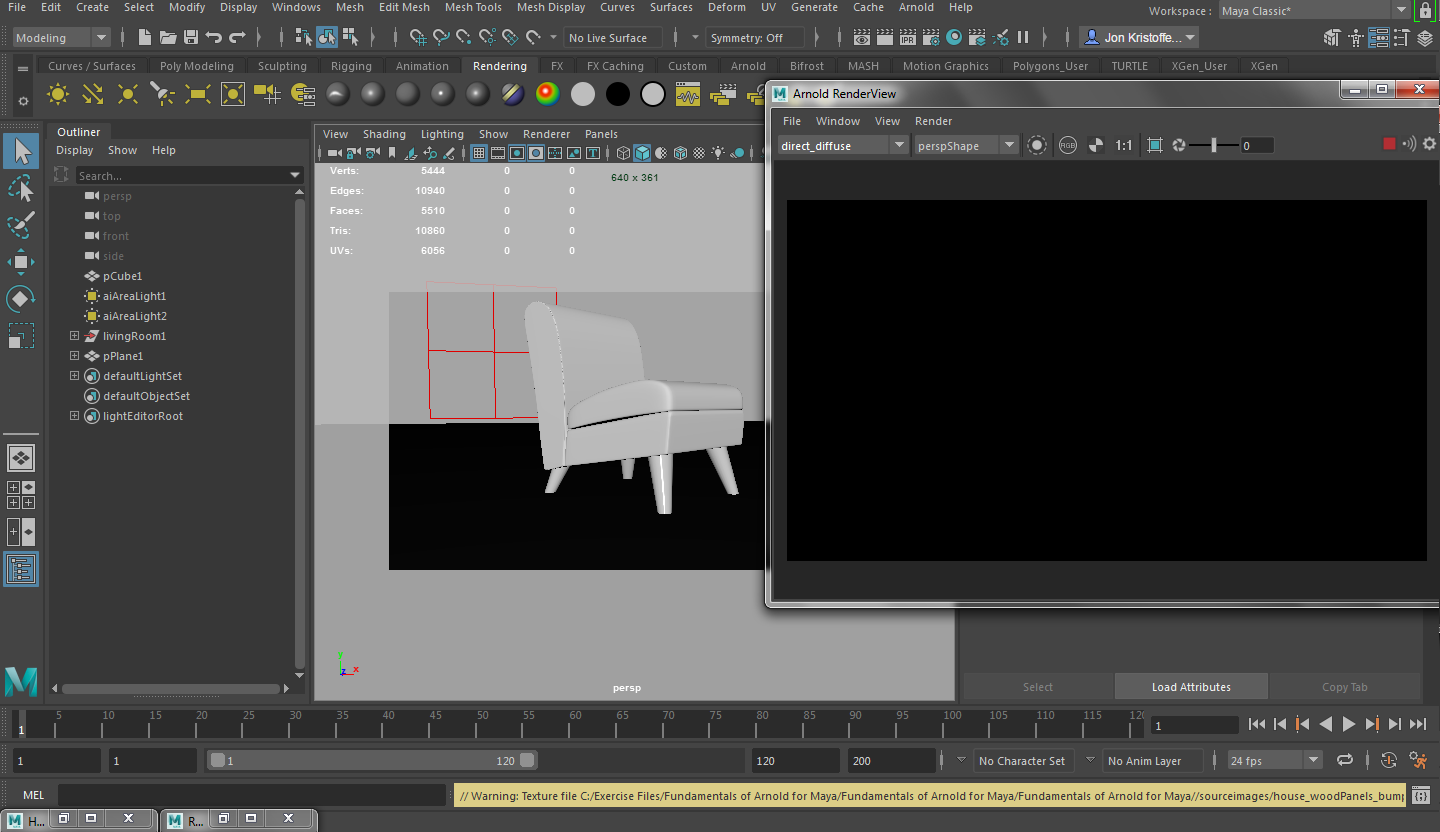
Task: Toggle the RGBA channel display in Arnold RenderView
Action: click(1068, 145)
